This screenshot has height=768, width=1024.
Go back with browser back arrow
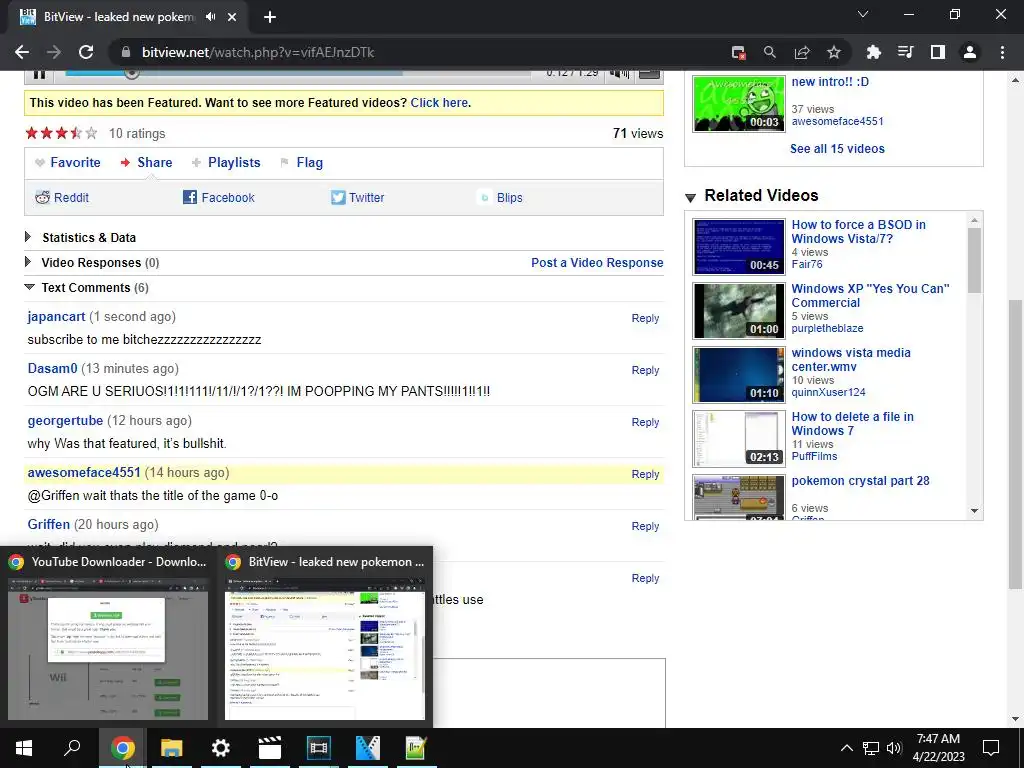point(22,52)
